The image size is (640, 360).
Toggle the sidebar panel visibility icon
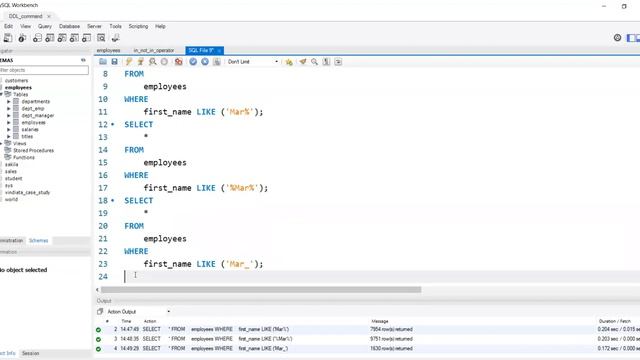pos(632,38)
